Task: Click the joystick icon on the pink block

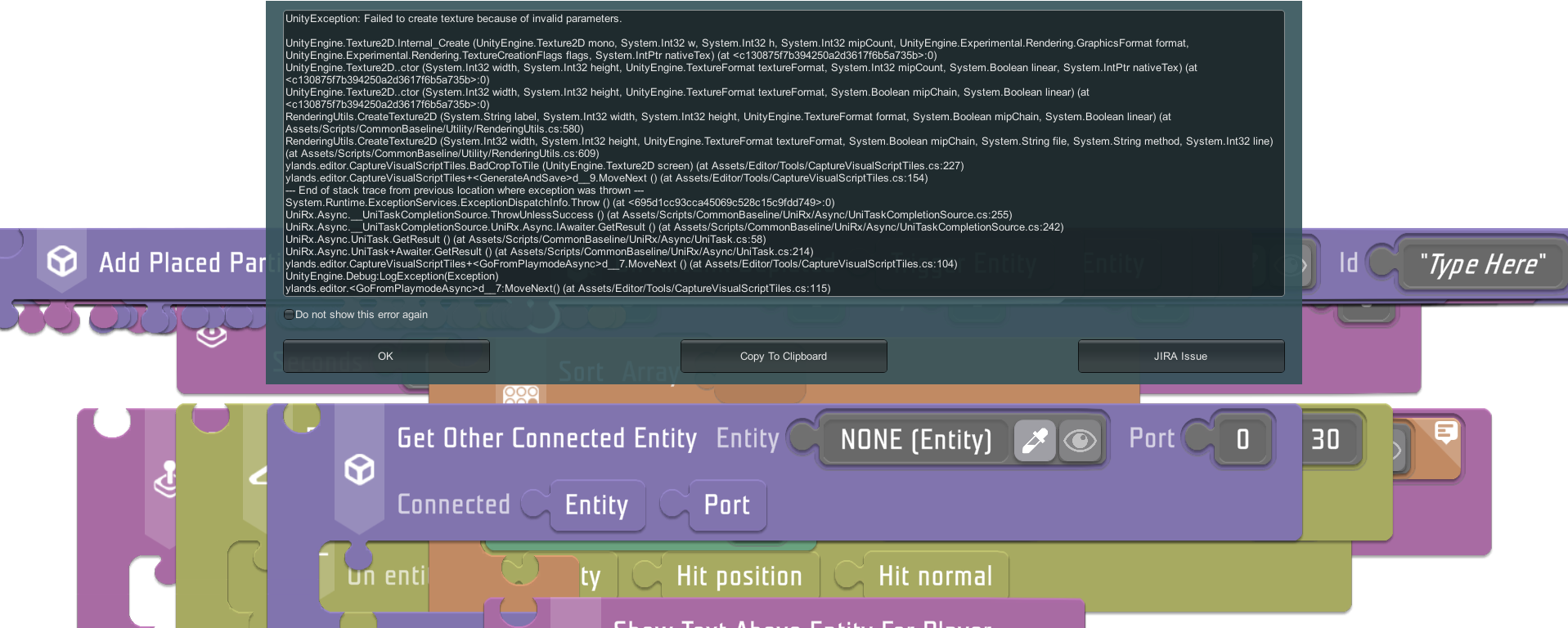Action: [x=167, y=479]
